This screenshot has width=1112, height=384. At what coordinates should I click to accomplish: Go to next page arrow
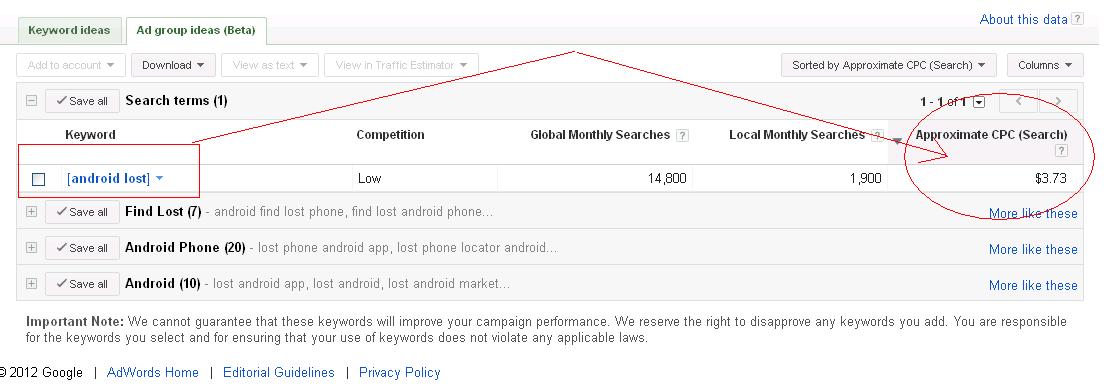1058,102
